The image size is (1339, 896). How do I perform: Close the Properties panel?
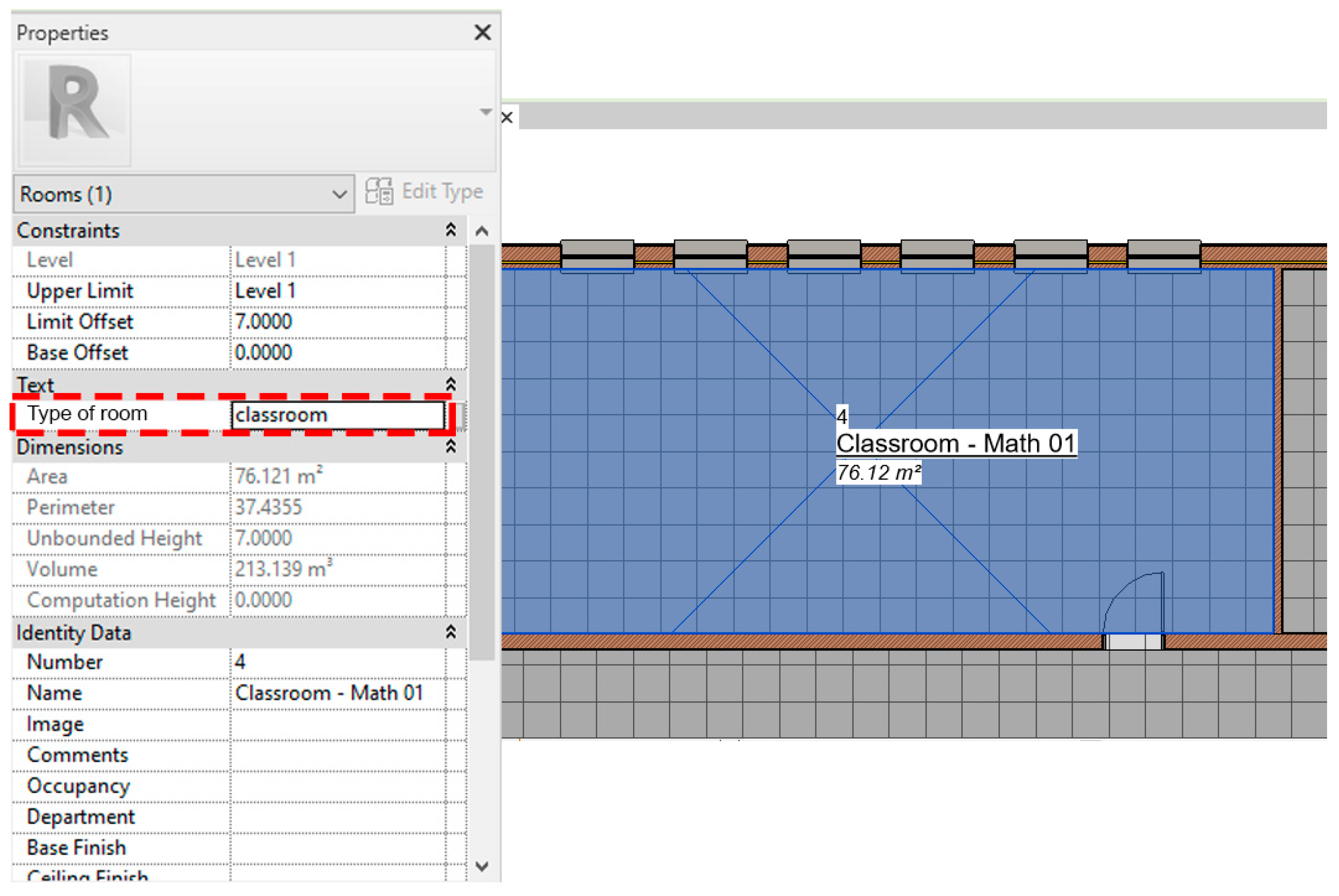(x=483, y=32)
